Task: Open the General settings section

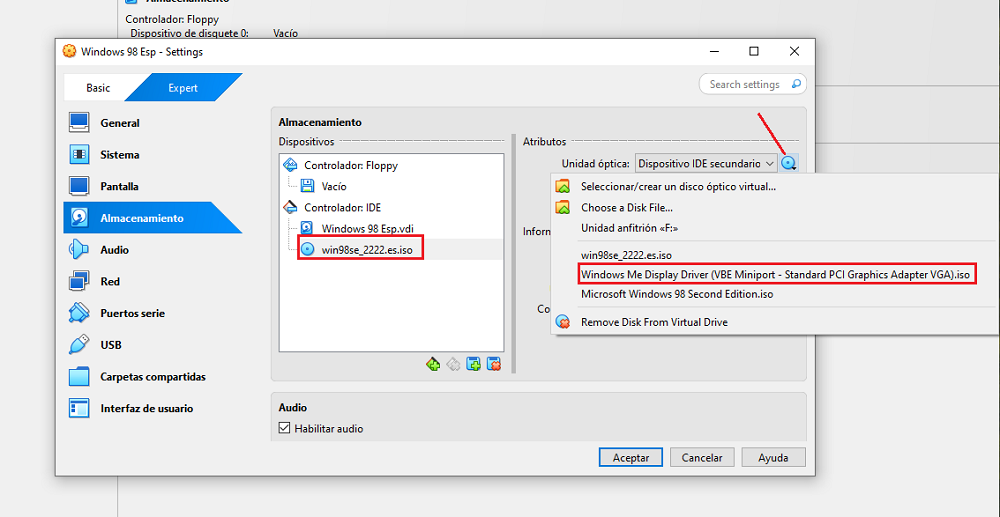Action: pos(120,123)
